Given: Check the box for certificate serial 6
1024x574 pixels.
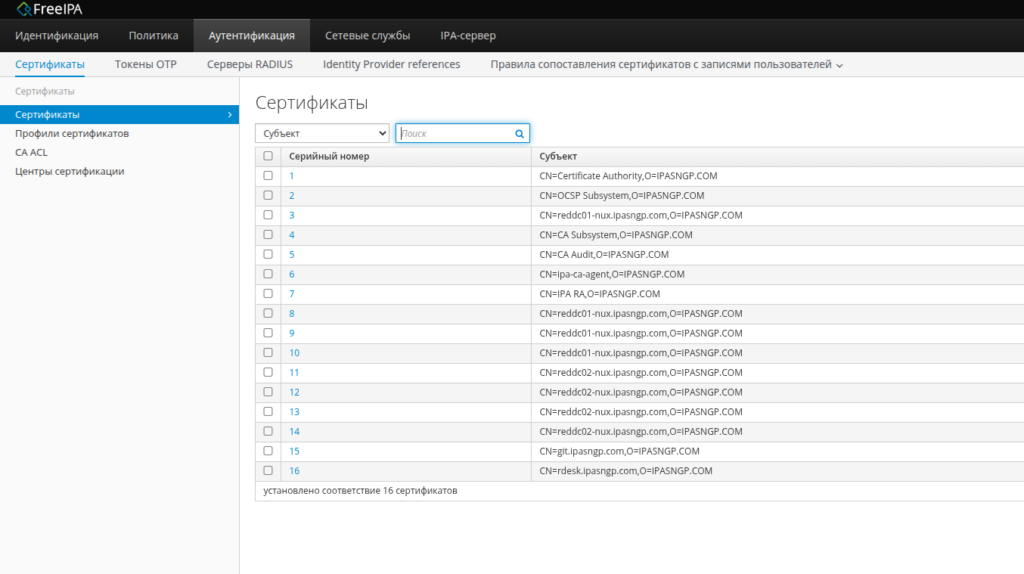Looking at the screenshot, I should tap(268, 274).
